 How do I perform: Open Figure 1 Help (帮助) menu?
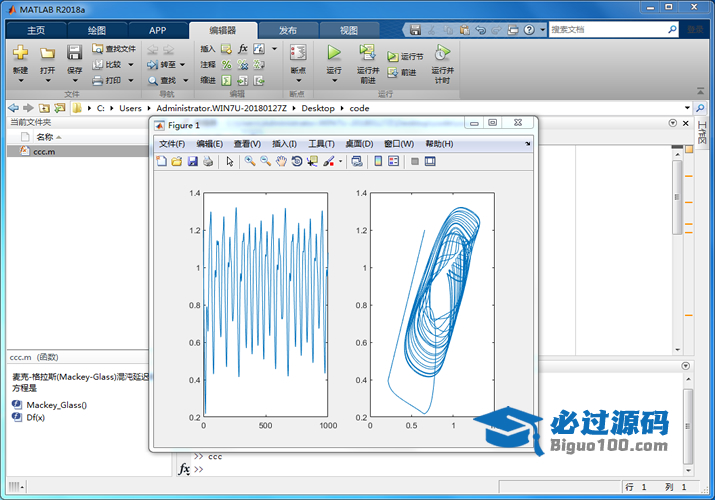pyautogui.click(x=440, y=144)
